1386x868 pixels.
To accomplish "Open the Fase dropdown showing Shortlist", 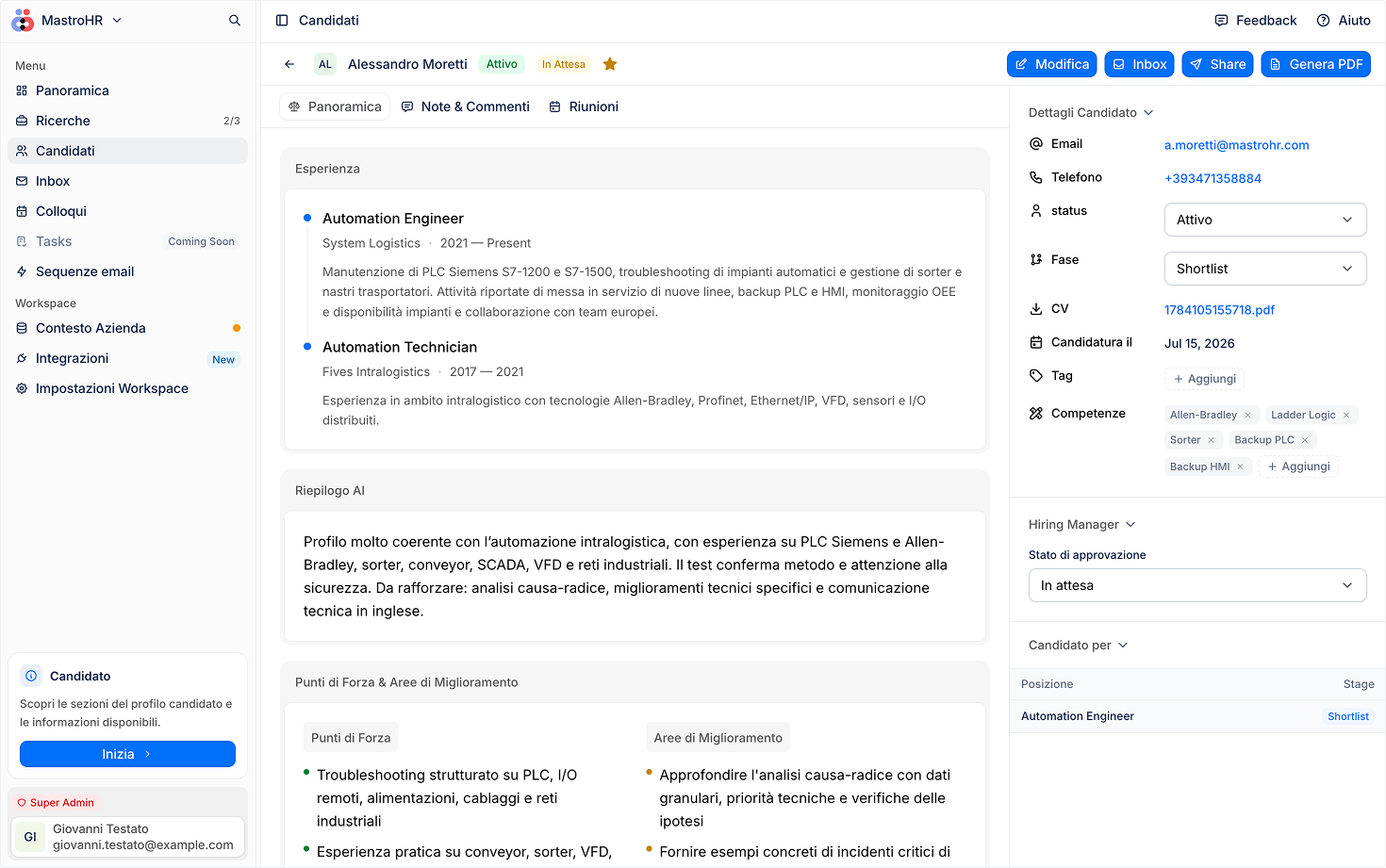I will (x=1265, y=269).
